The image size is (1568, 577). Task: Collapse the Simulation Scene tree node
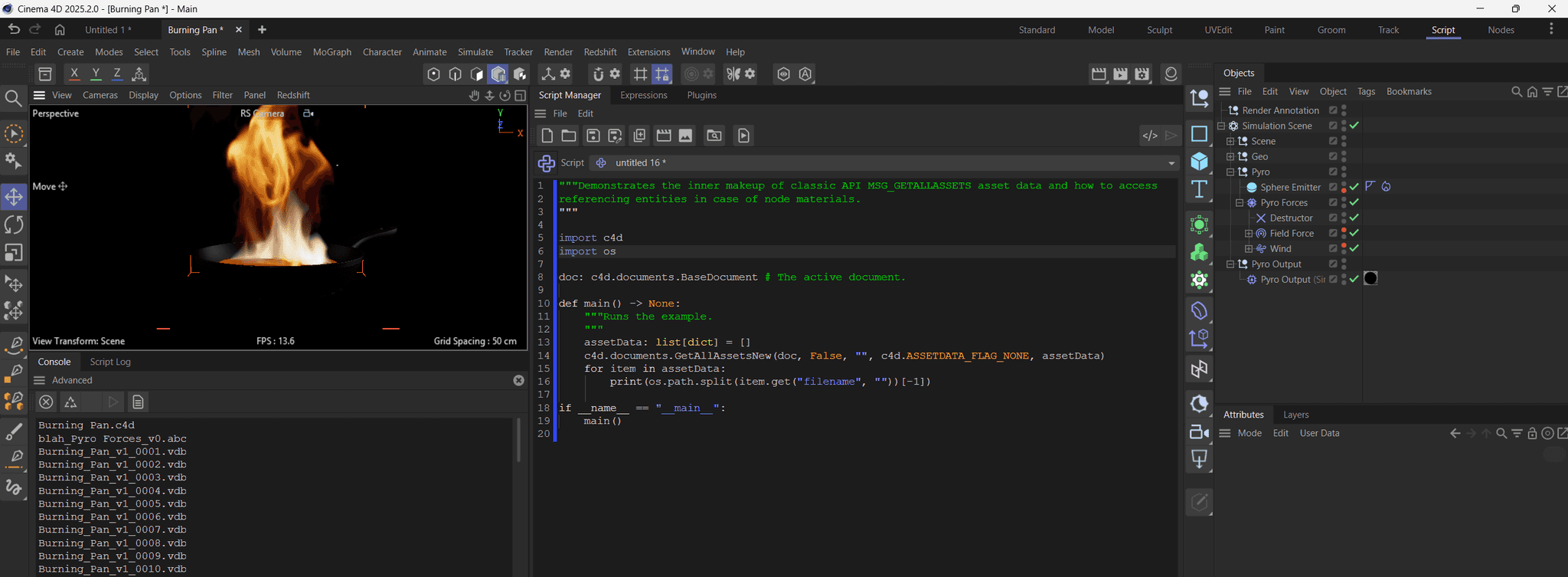click(1221, 126)
